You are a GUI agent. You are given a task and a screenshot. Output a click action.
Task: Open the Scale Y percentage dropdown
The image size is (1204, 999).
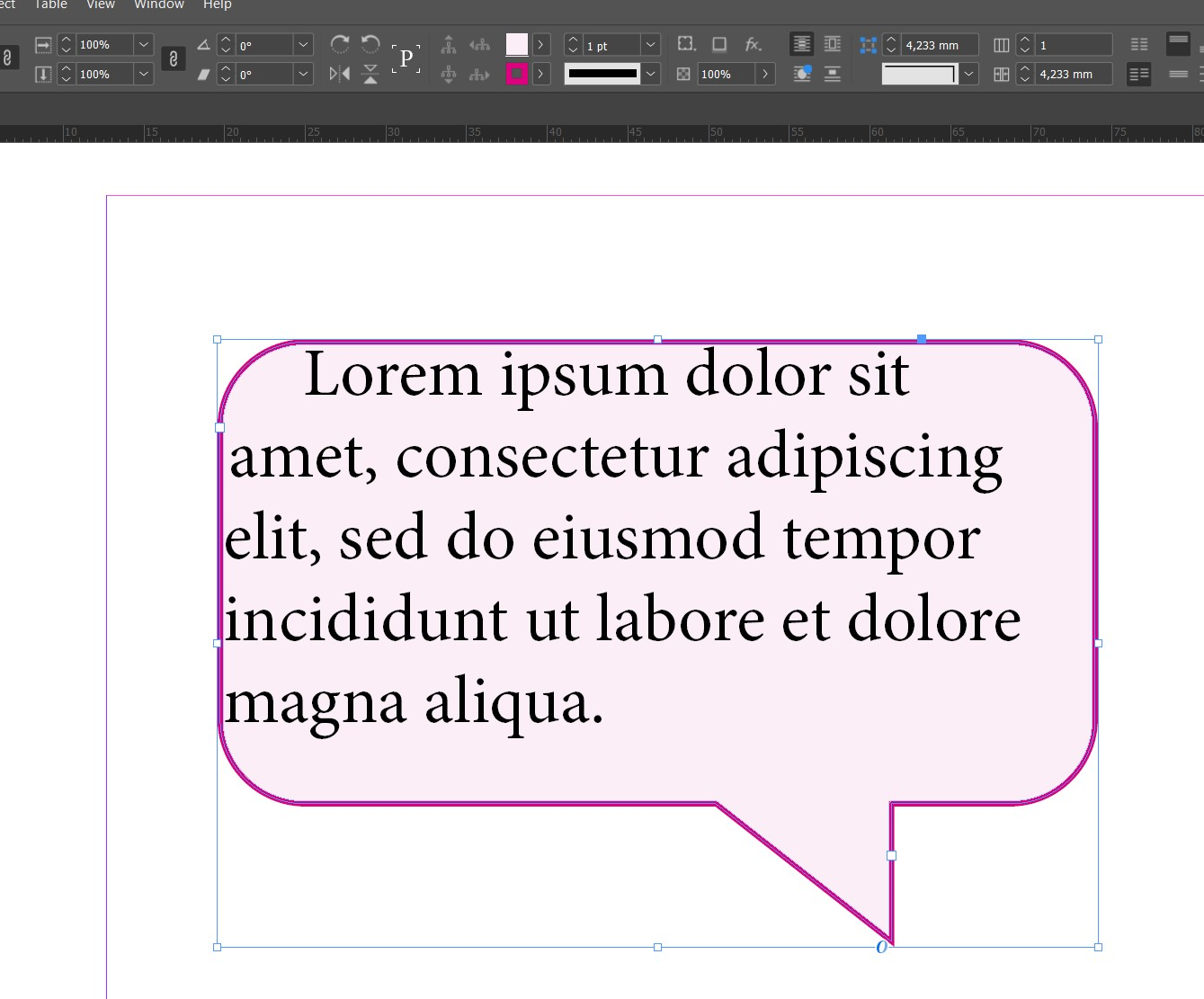[144, 74]
